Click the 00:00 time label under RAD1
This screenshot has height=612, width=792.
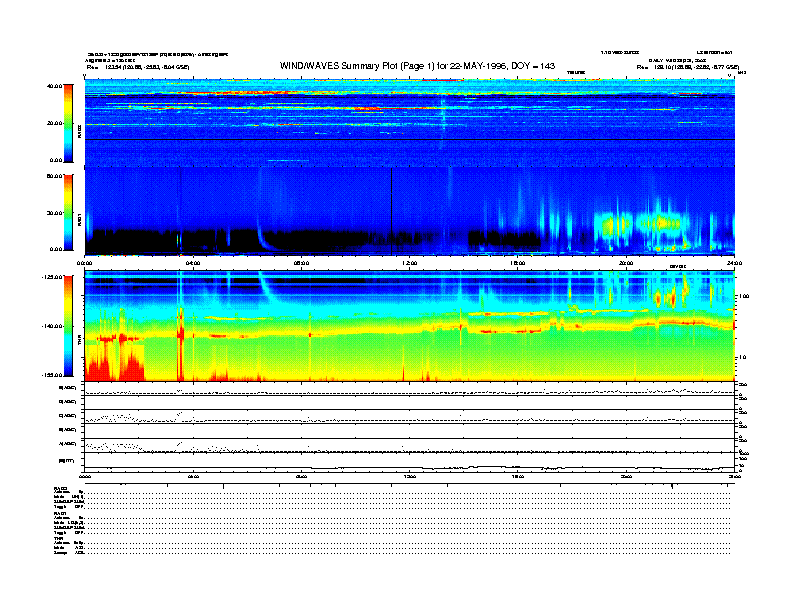(x=85, y=263)
